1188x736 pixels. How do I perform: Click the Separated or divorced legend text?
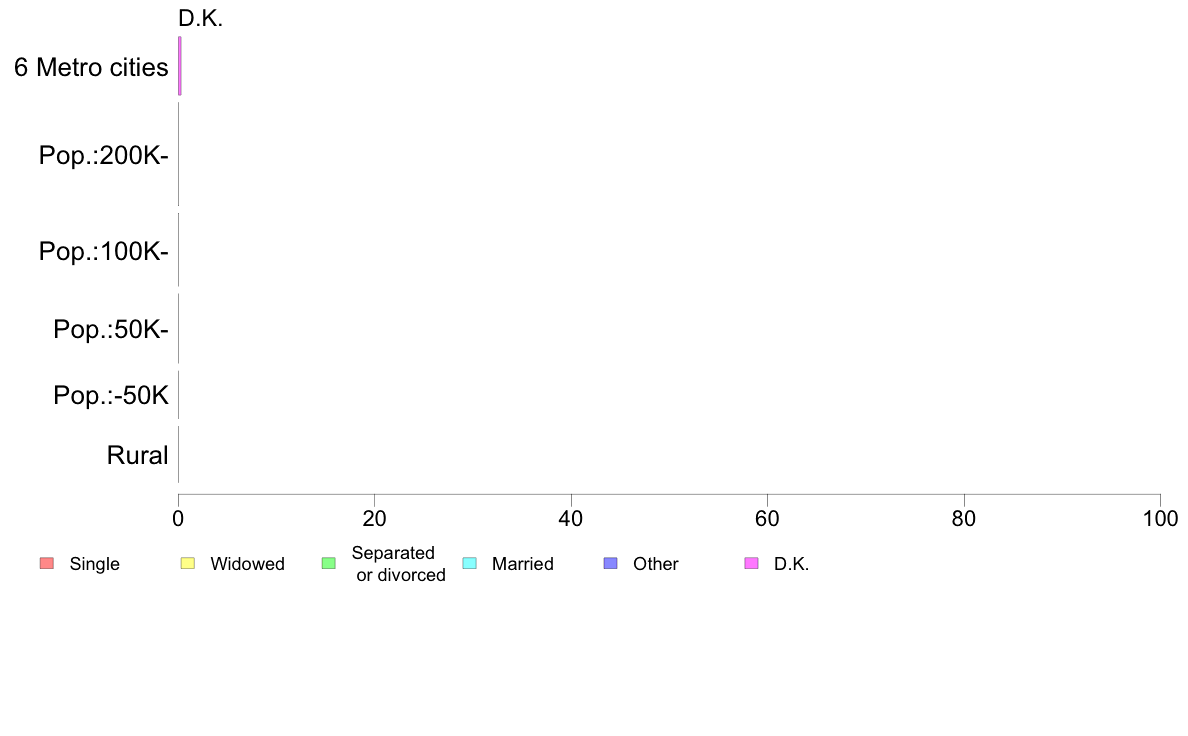[x=399, y=564]
